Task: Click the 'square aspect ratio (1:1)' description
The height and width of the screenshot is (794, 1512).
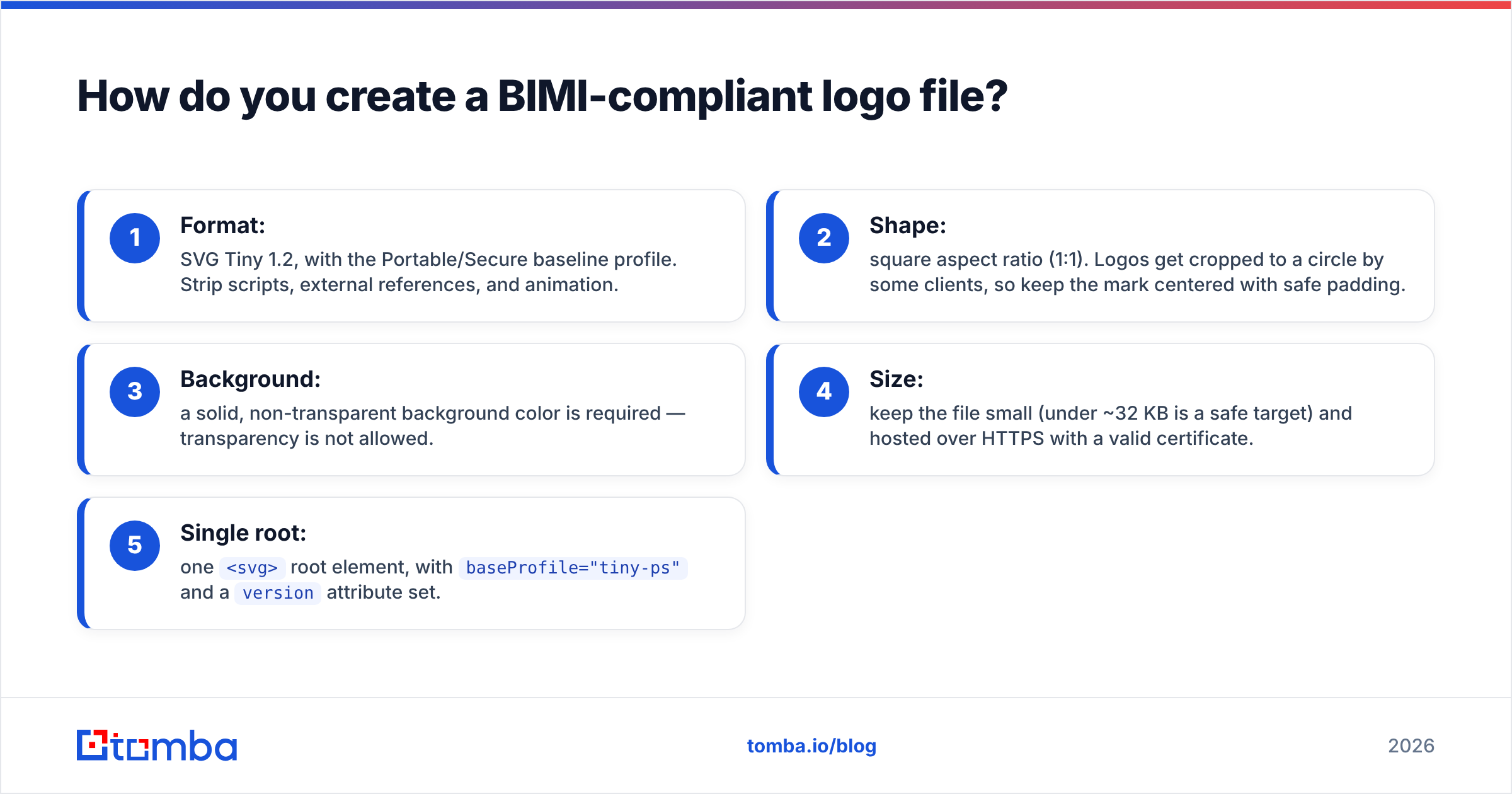Action: (1137, 272)
